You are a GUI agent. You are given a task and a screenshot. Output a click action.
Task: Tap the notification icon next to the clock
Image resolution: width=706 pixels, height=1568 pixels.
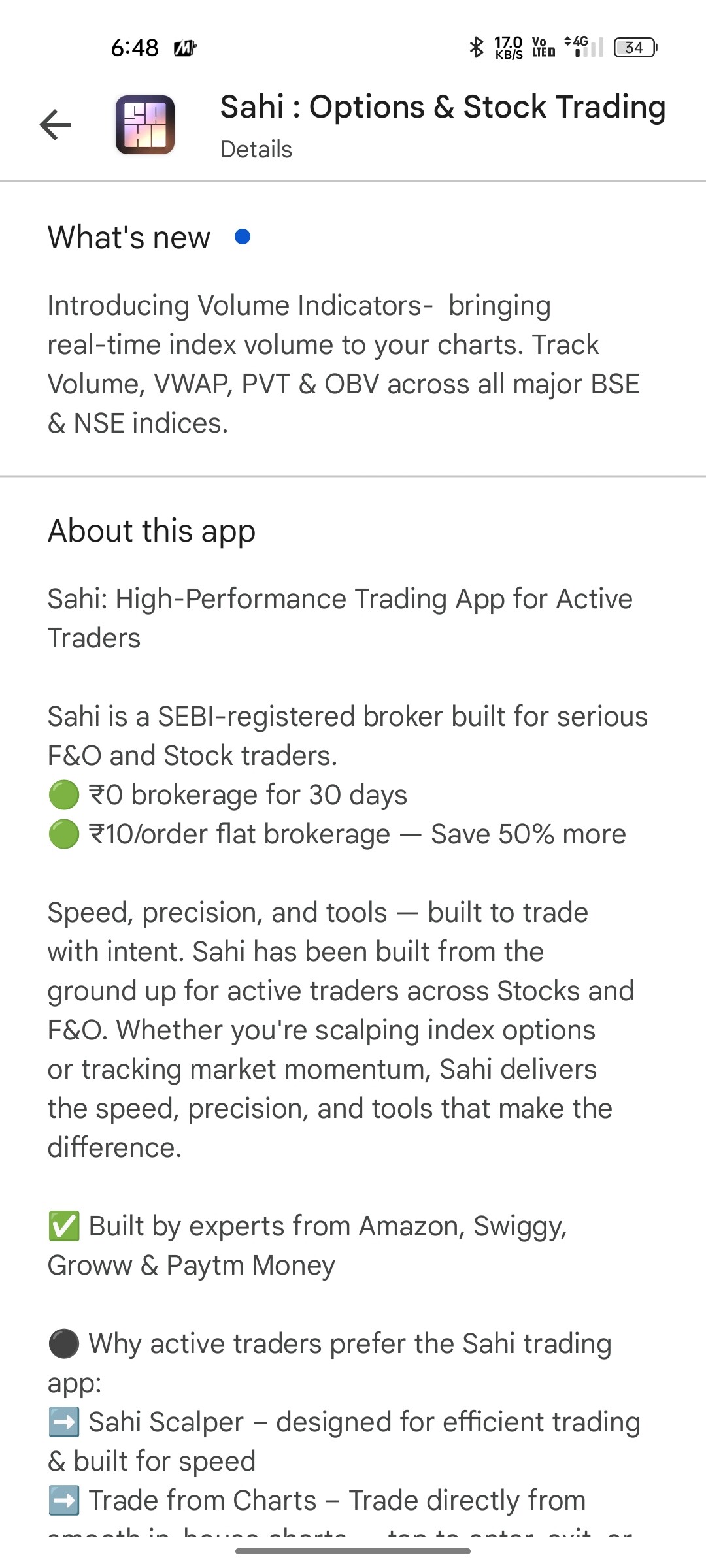tap(185, 48)
